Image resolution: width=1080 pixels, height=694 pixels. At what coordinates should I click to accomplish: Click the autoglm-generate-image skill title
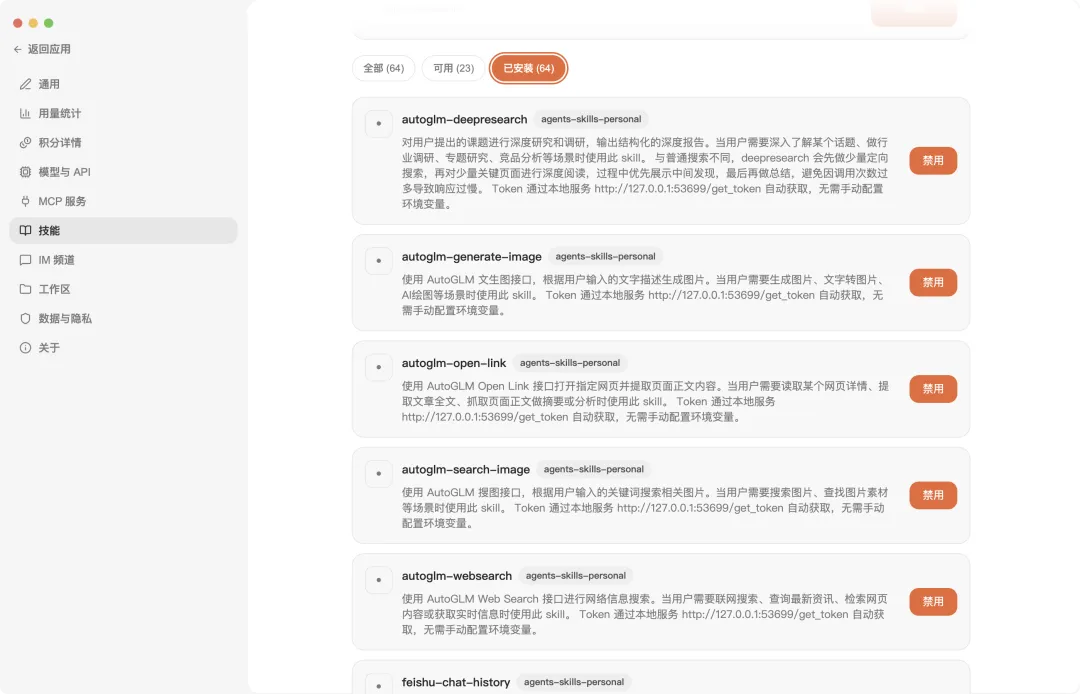coord(472,257)
